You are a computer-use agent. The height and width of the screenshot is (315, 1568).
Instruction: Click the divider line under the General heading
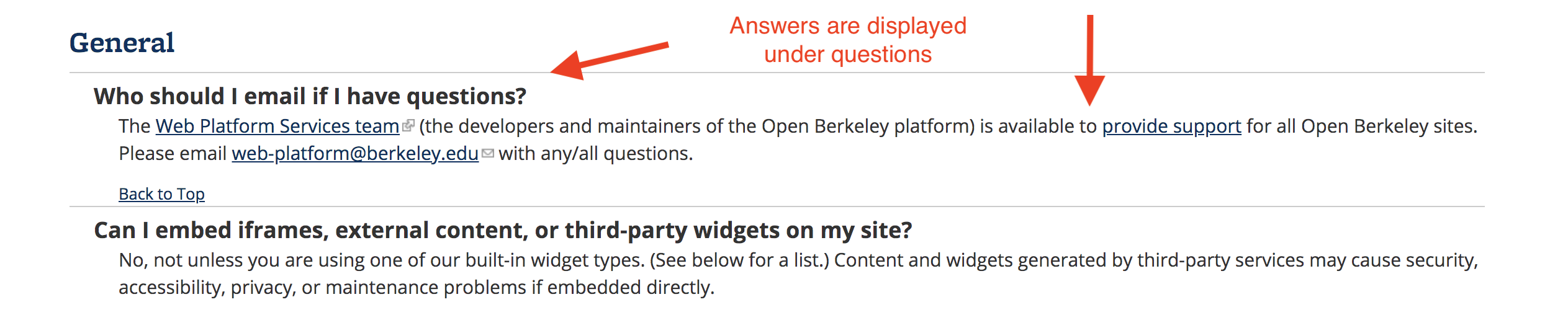click(777, 73)
